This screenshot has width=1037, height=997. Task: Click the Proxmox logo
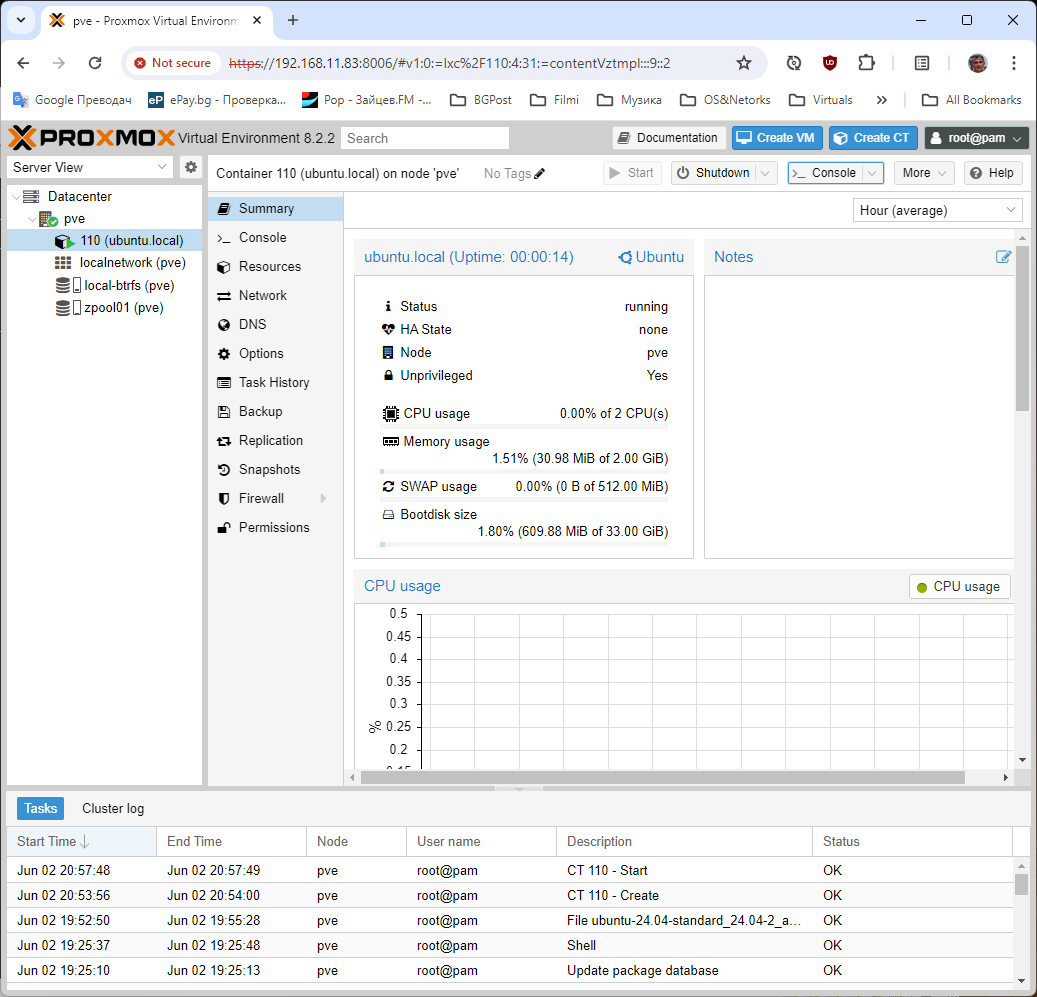pos(92,138)
